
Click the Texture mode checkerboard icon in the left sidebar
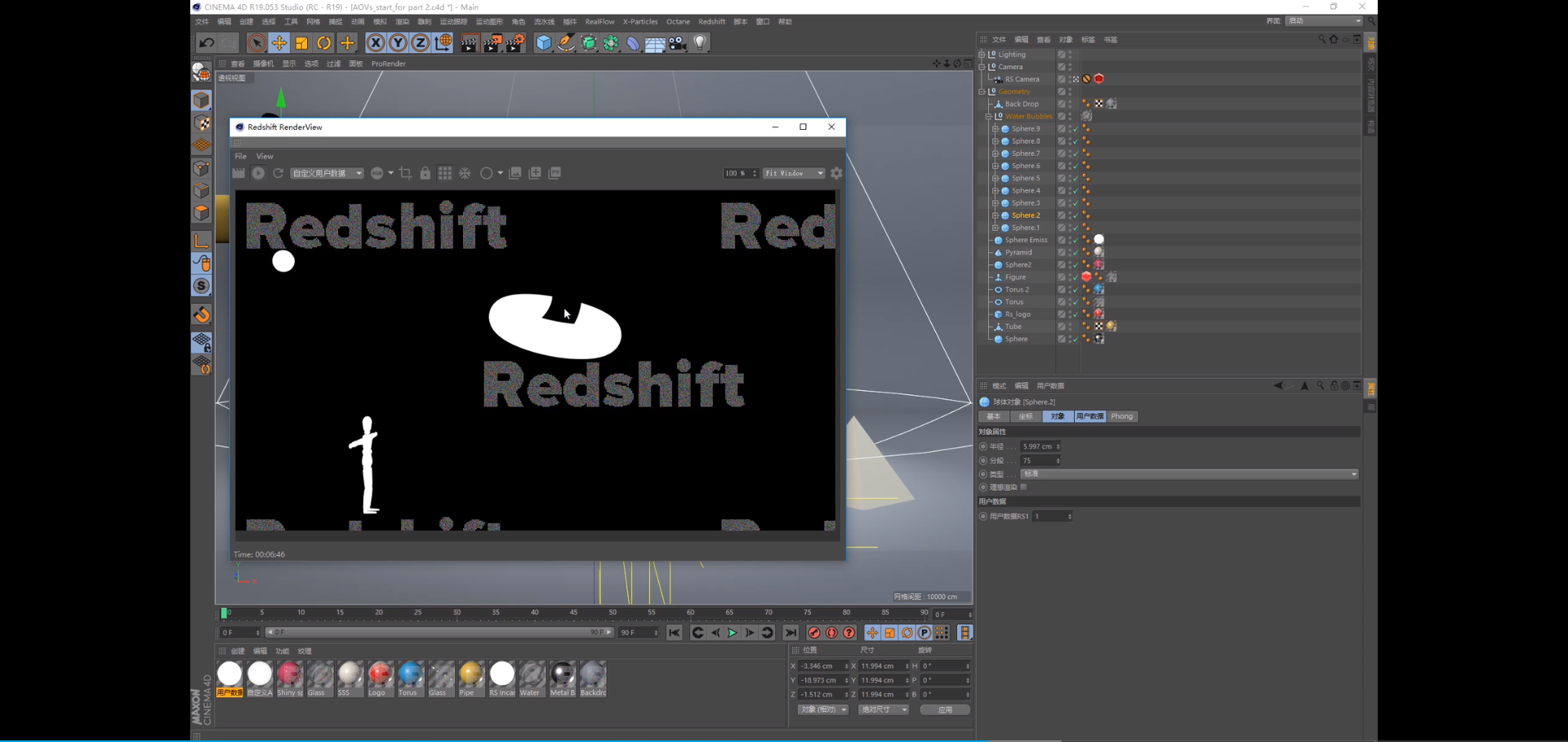(x=202, y=123)
